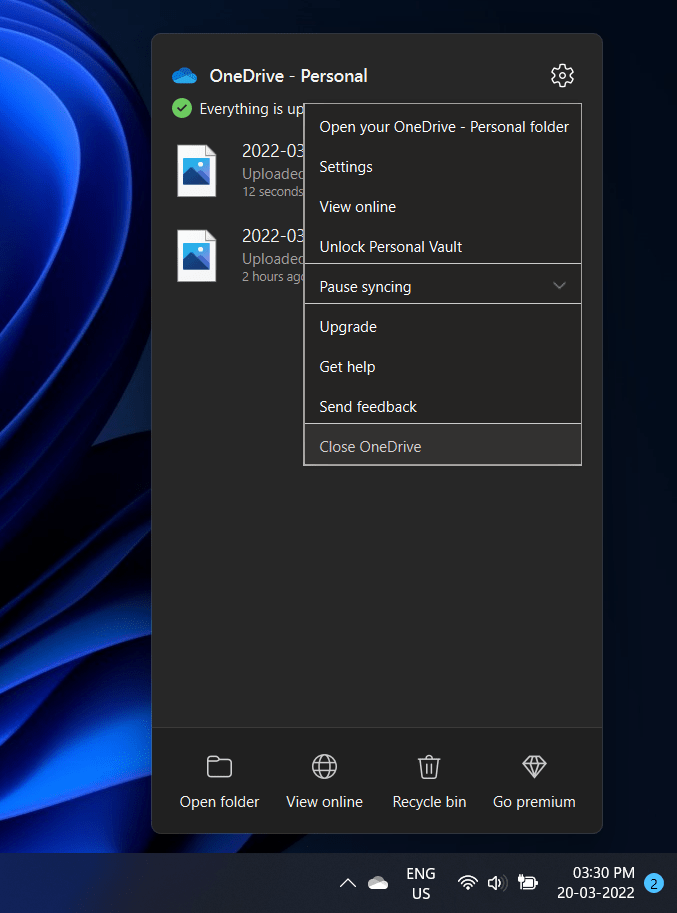This screenshot has height=913, width=677.
Task: Click the 'OneDrive - Personal' title text
Action: [289, 76]
